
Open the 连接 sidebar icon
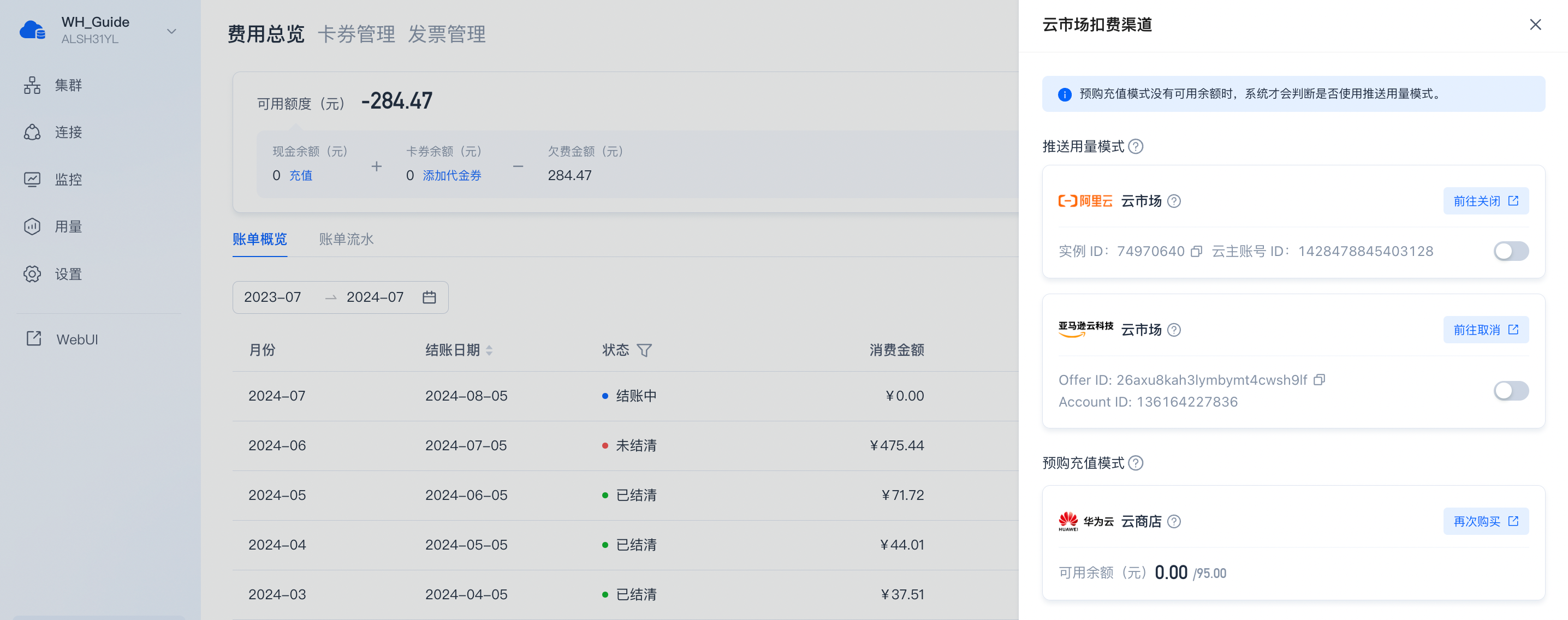click(x=32, y=132)
